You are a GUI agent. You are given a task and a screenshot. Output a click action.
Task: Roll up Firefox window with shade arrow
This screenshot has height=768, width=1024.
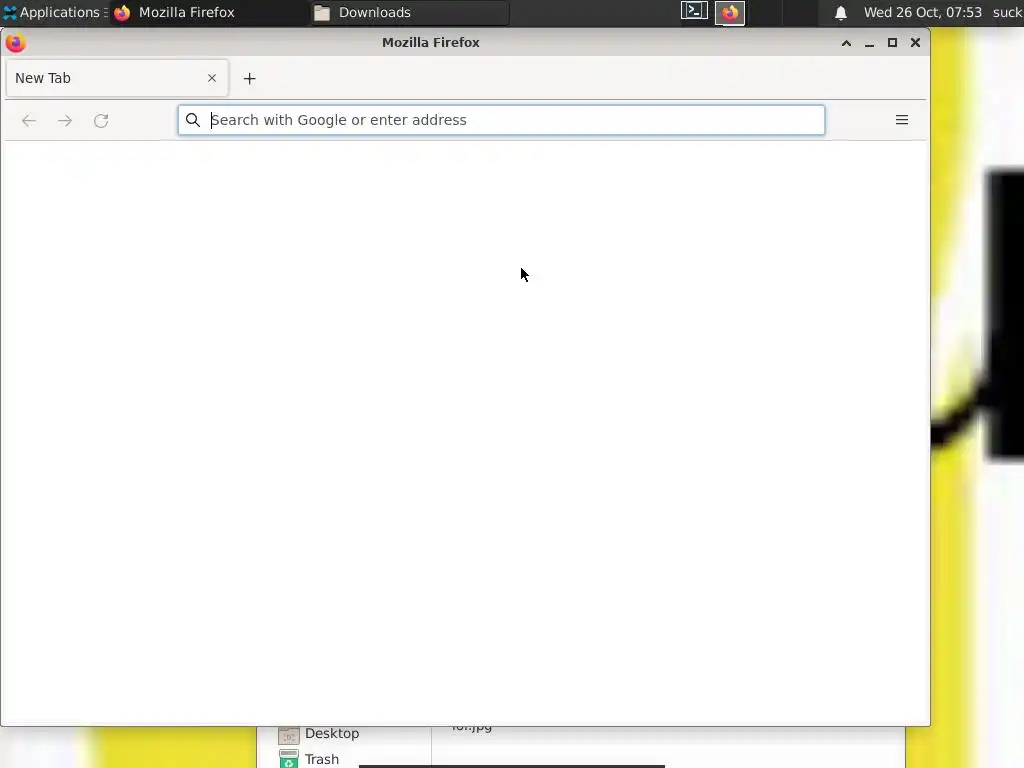[x=846, y=43]
